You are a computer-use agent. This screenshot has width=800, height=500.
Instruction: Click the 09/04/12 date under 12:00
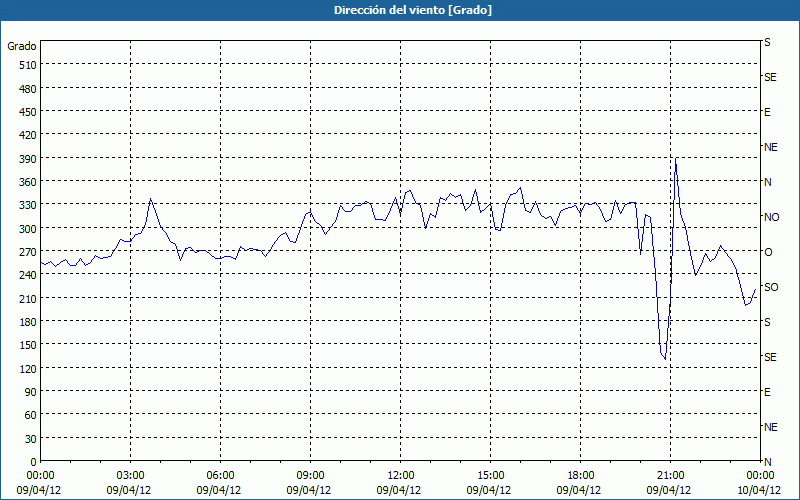point(398,490)
